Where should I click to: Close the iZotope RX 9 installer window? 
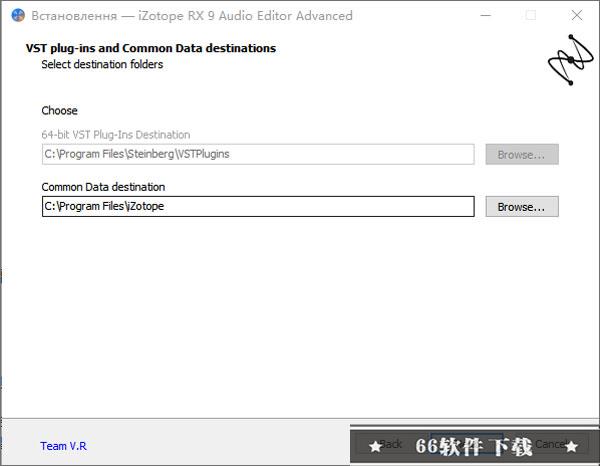(x=577, y=15)
